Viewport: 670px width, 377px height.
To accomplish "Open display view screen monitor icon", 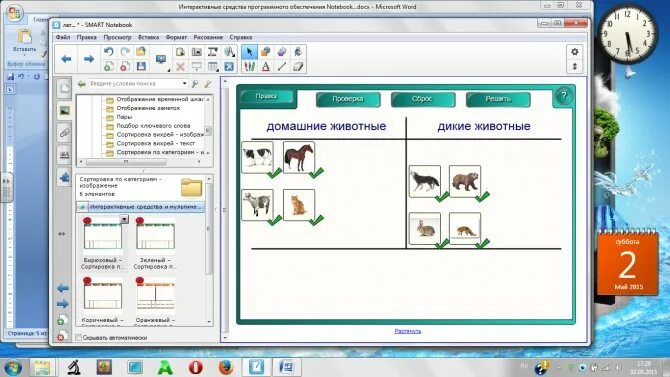I will pyautogui.click(x=161, y=59).
